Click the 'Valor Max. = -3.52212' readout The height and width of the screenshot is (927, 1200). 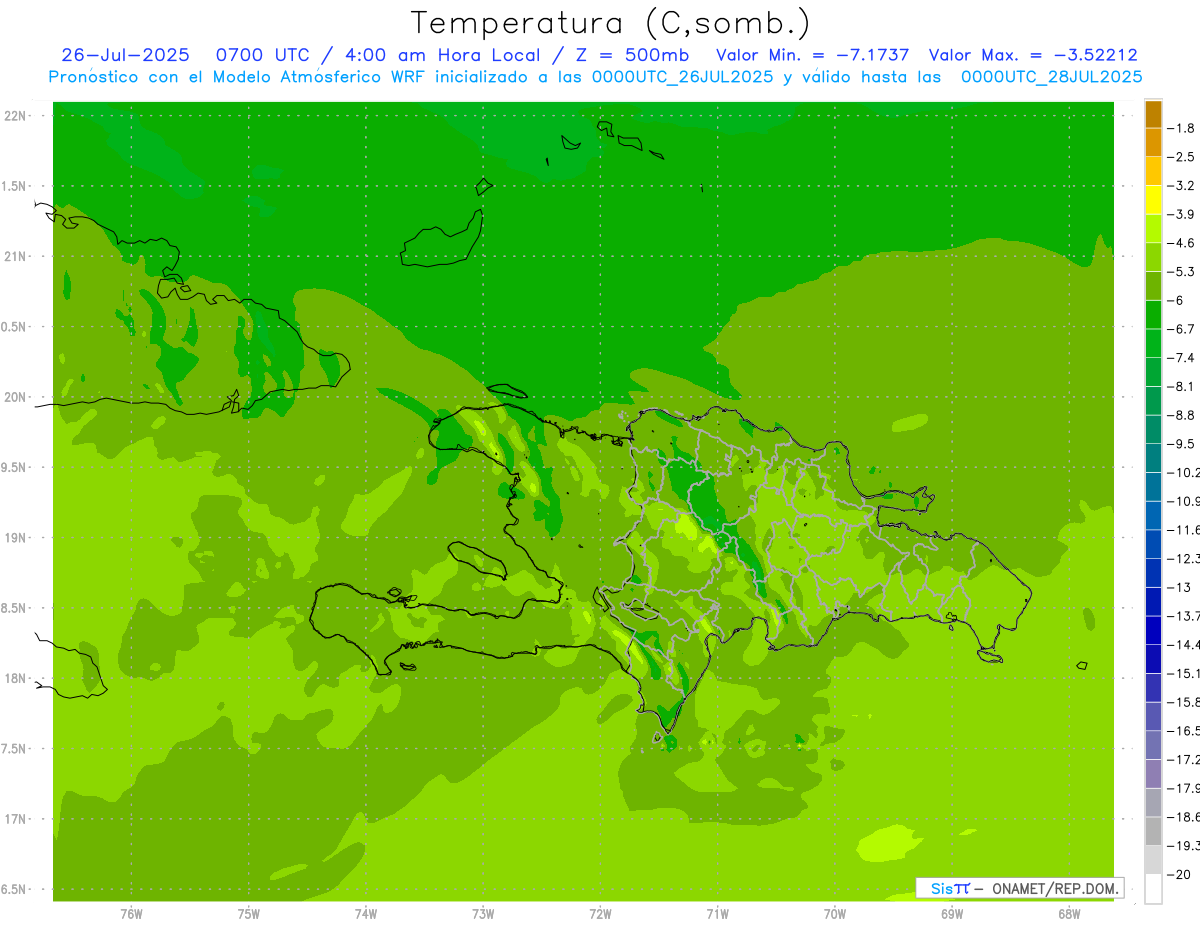(1033, 55)
